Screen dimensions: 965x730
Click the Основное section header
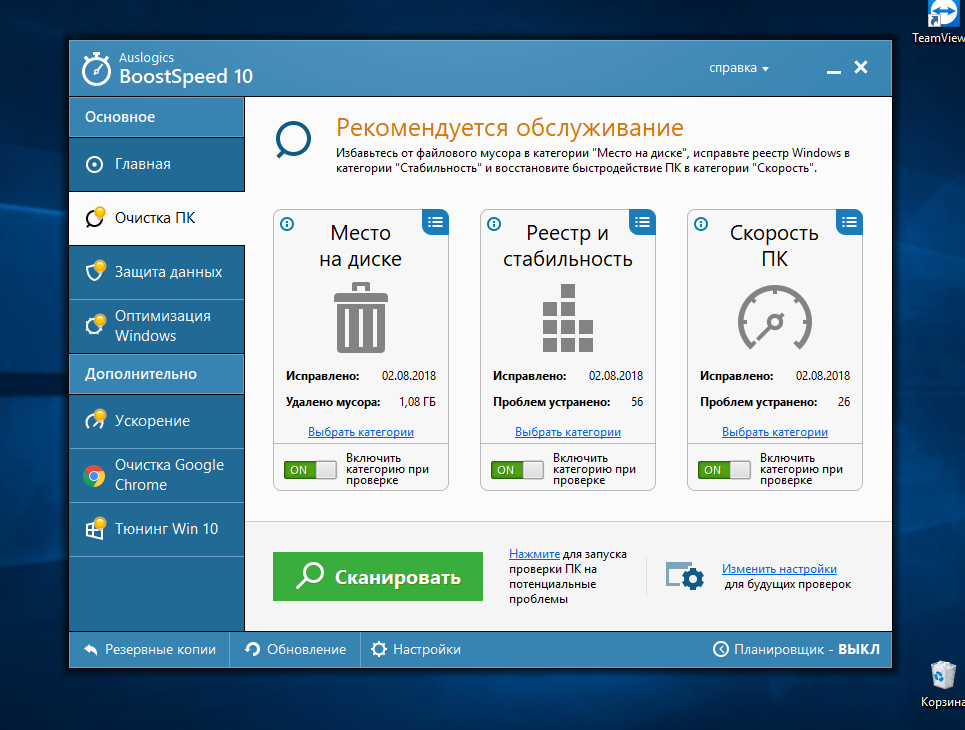(157, 117)
